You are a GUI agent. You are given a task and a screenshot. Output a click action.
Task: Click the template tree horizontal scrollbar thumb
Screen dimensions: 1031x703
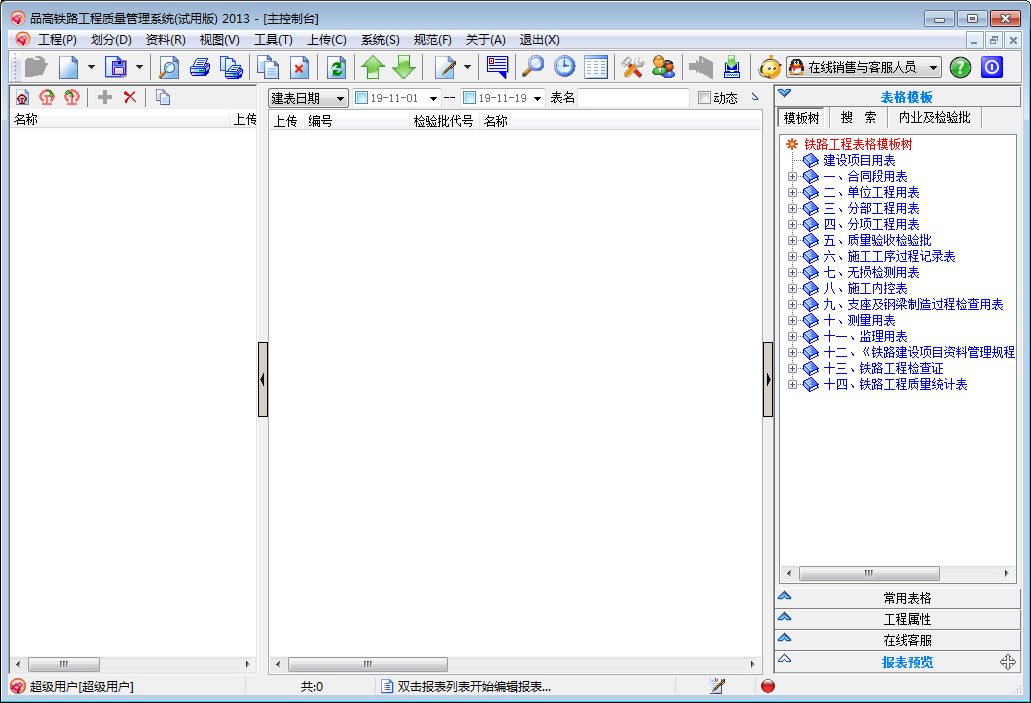click(869, 573)
